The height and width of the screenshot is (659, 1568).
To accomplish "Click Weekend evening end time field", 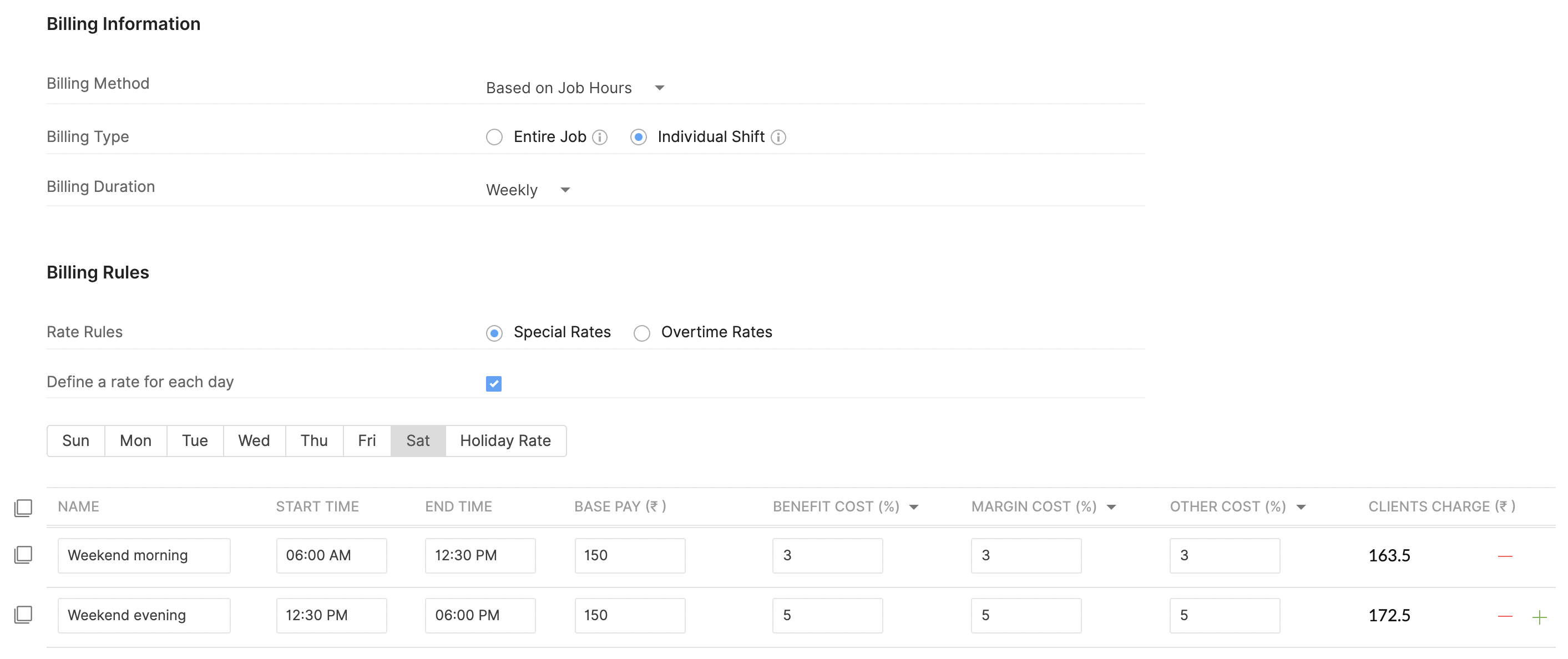I will click(x=479, y=615).
